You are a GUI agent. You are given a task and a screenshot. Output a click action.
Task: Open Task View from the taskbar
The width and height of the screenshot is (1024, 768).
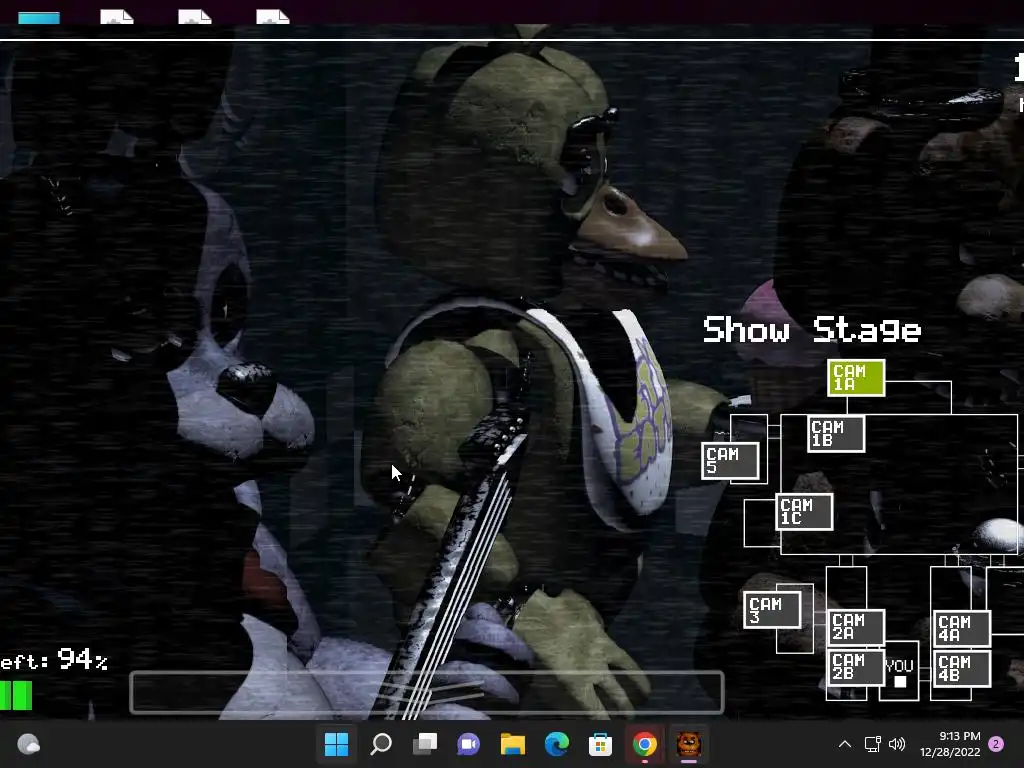[x=425, y=744]
